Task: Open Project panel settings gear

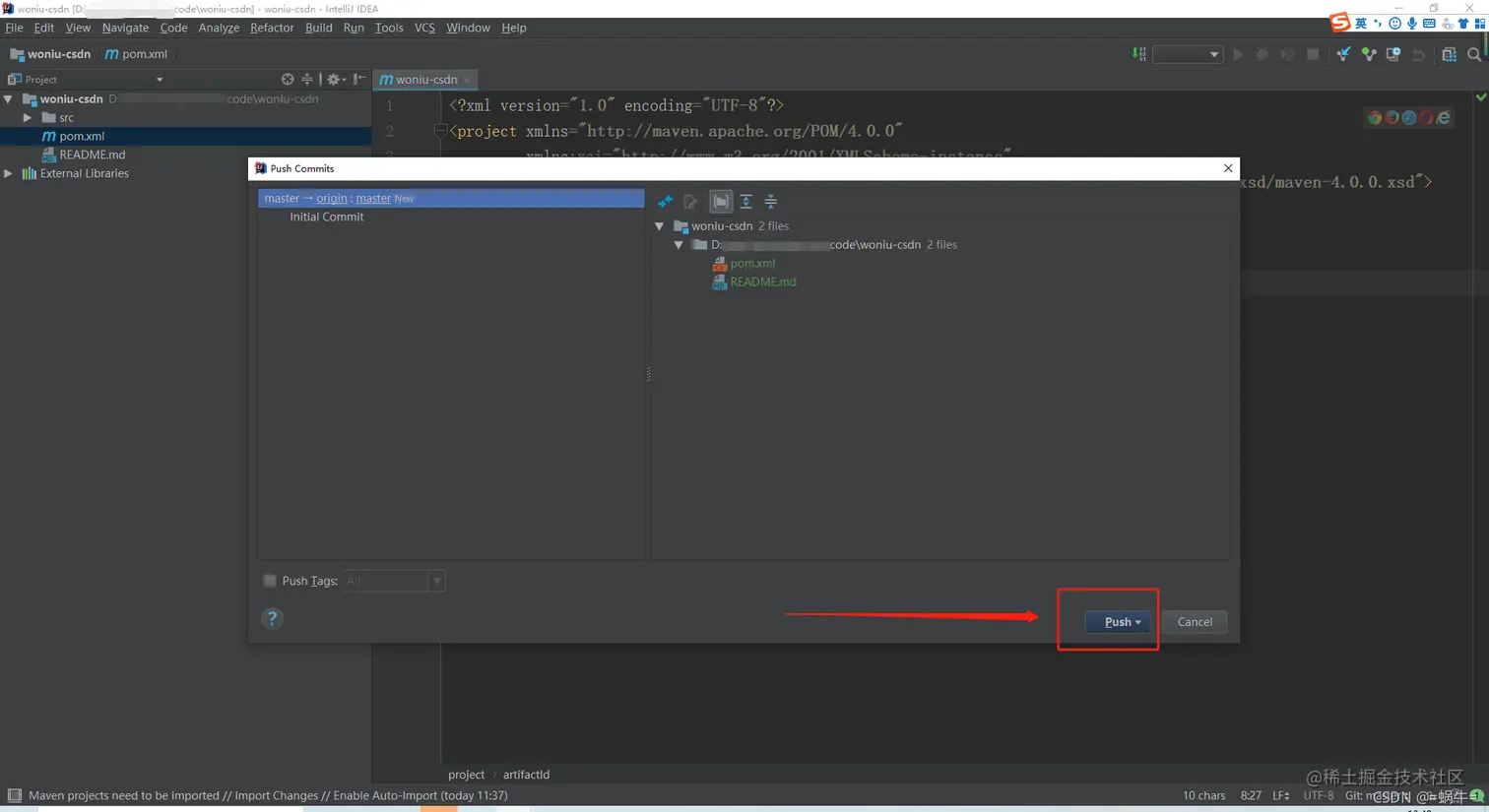Action: 335,79
